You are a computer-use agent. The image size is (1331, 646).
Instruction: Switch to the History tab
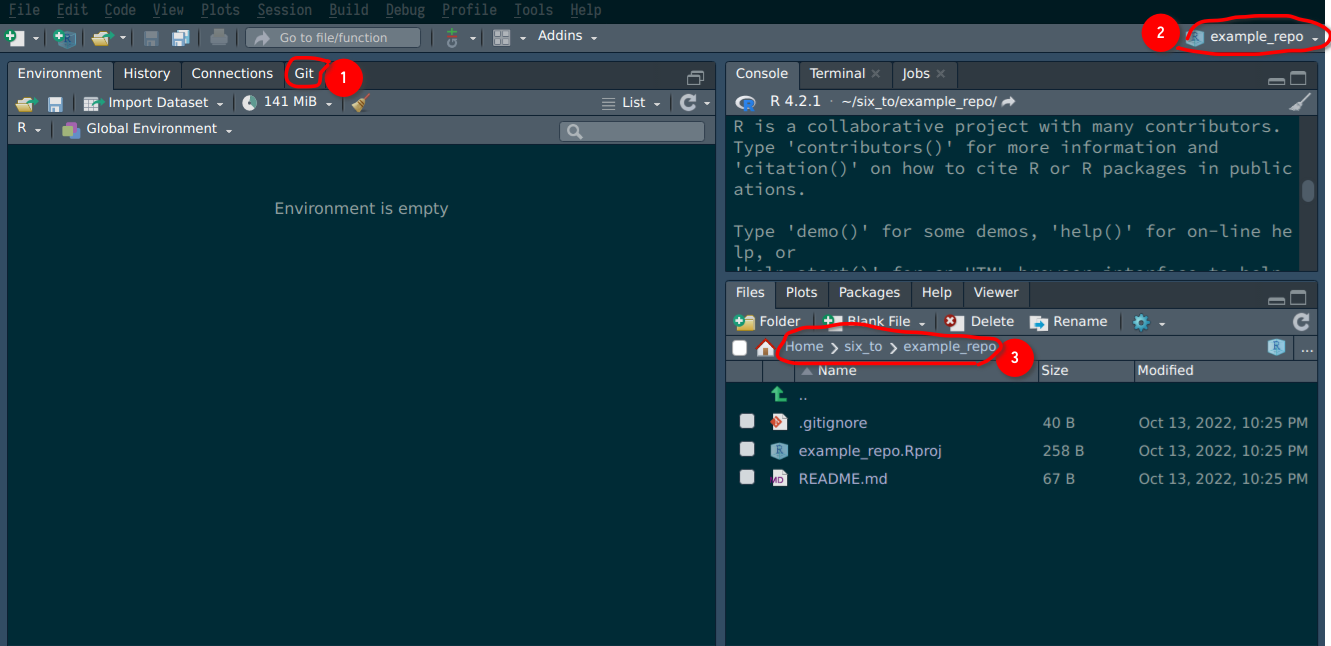click(x=147, y=73)
